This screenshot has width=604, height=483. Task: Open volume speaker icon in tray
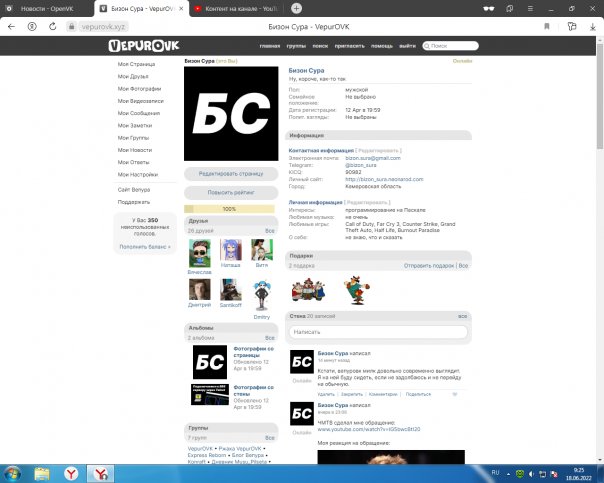click(x=531, y=474)
